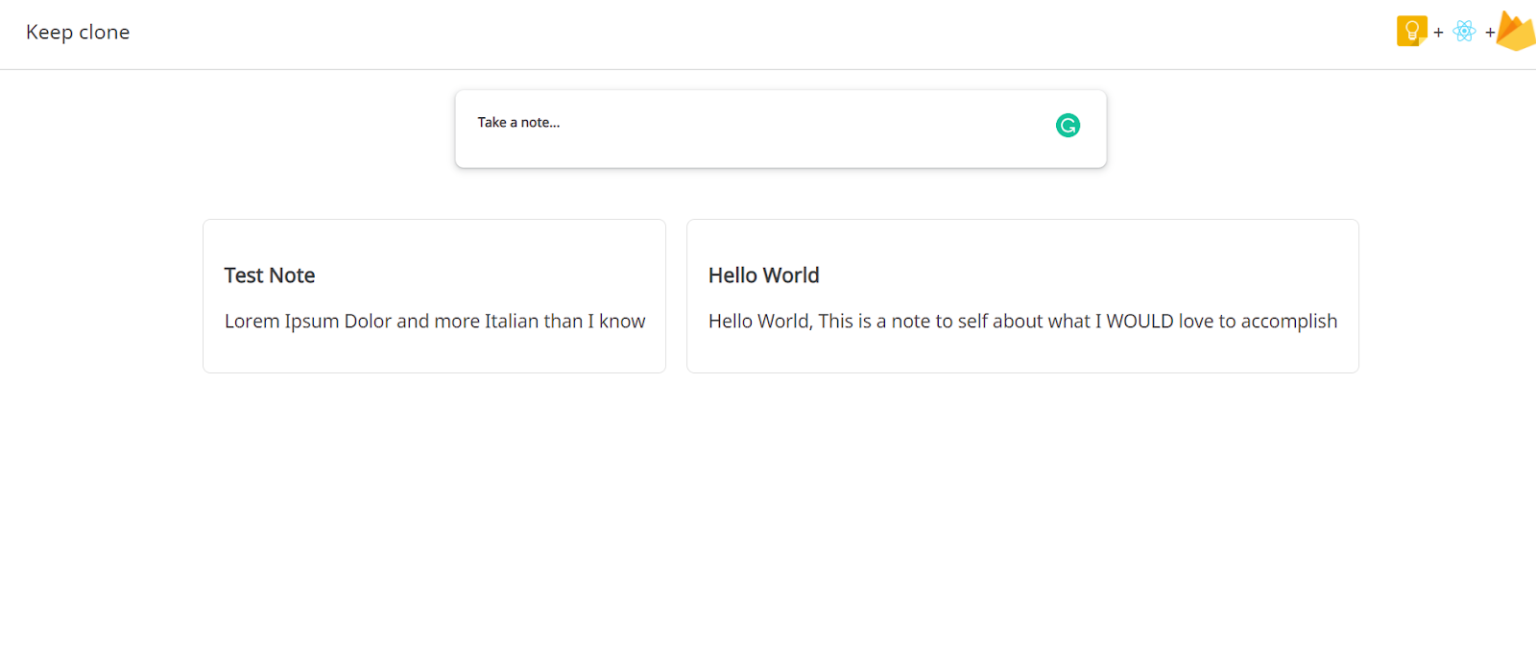Click the Test Note title text
The width and height of the screenshot is (1536, 672).
pos(269,275)
